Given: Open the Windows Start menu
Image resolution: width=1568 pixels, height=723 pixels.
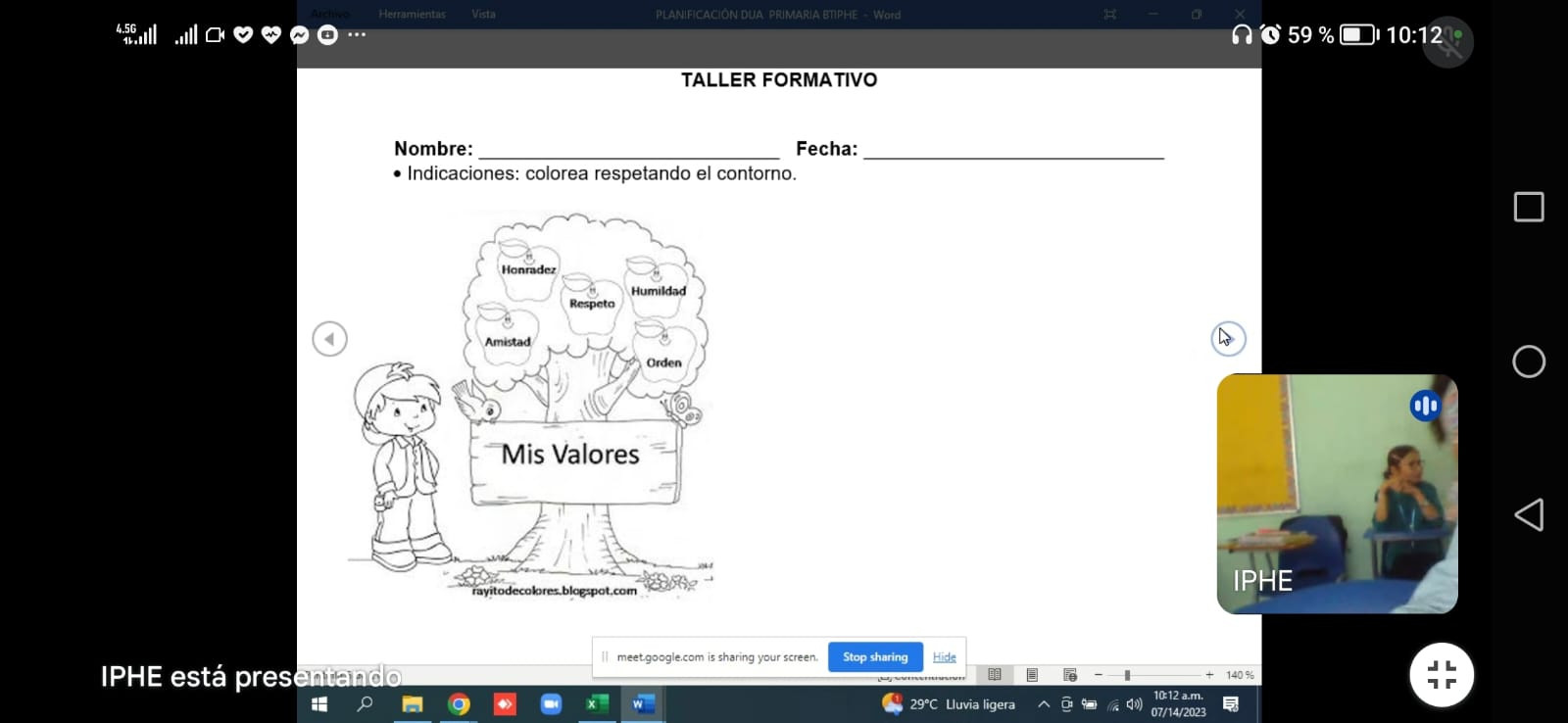Looking at the screenshot, I should tap(318, 704).
